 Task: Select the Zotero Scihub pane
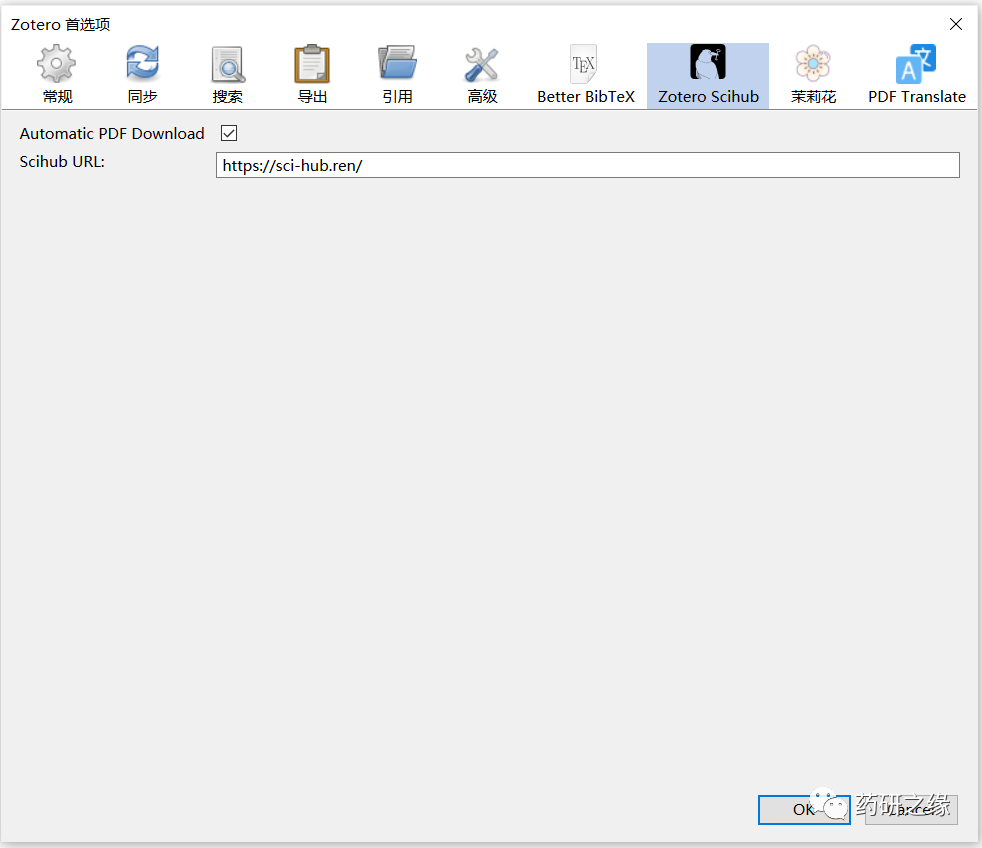pos(708,75)
